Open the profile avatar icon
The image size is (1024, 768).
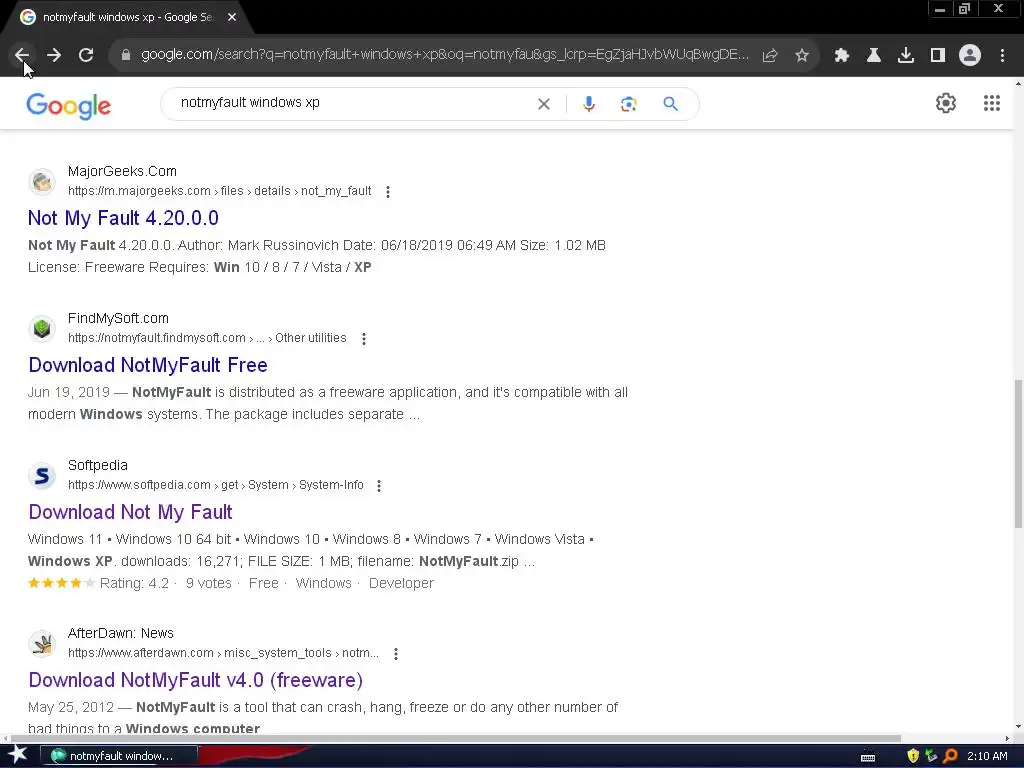[x=970, y=56]
